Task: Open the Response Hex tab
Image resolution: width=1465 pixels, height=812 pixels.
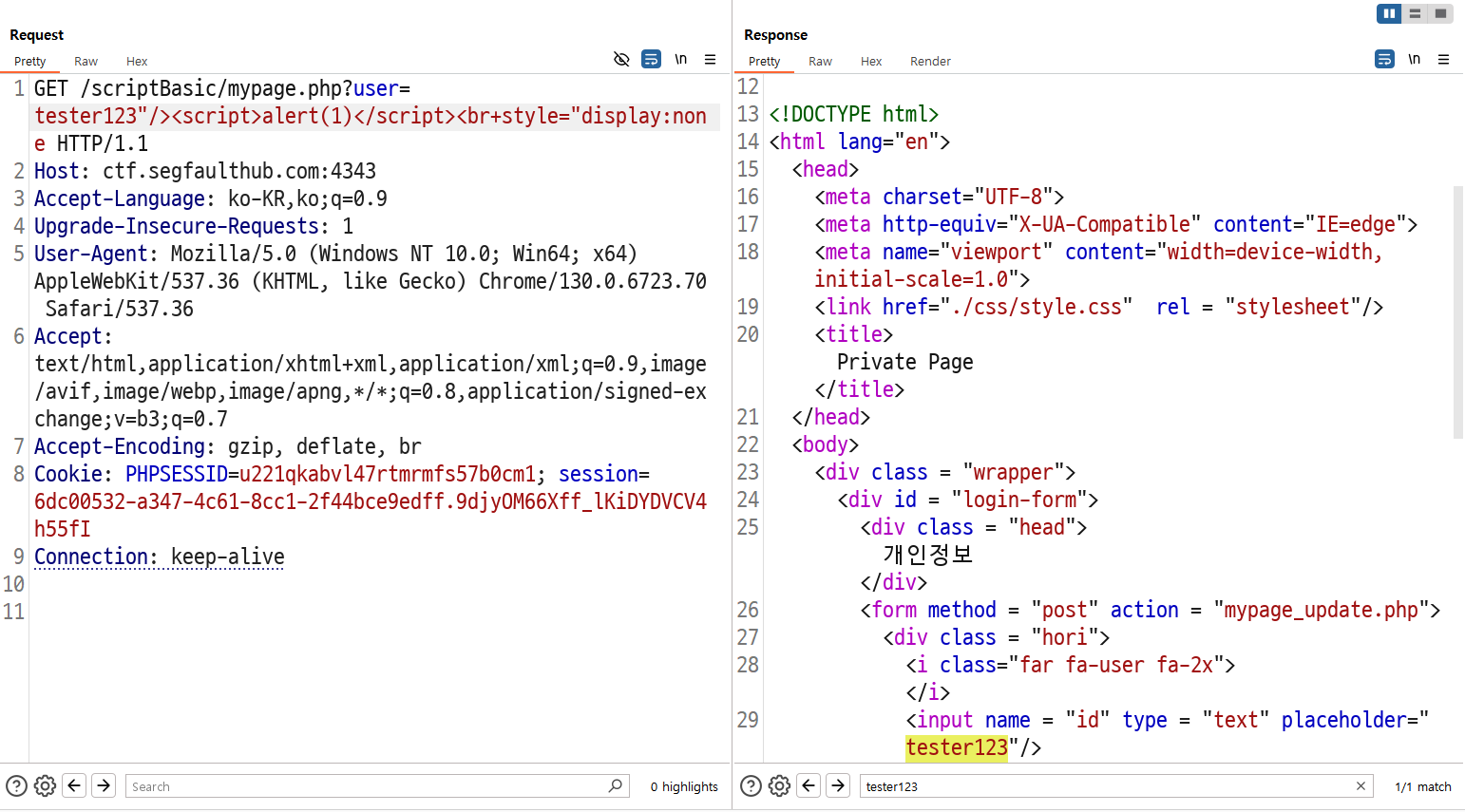Action: pyautogui.click(x=871, y=61)
